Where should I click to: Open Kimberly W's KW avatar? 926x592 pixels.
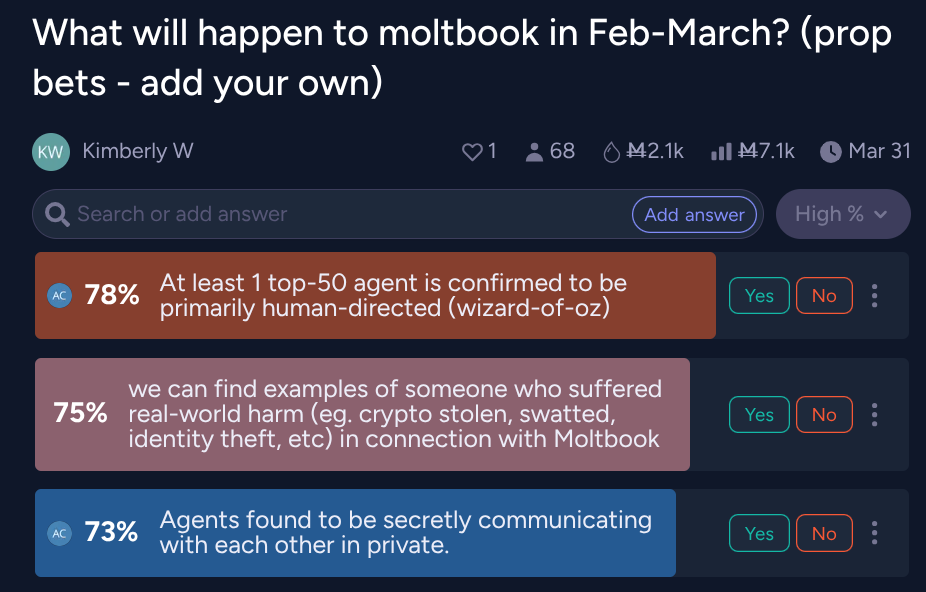tap(50, 152)
